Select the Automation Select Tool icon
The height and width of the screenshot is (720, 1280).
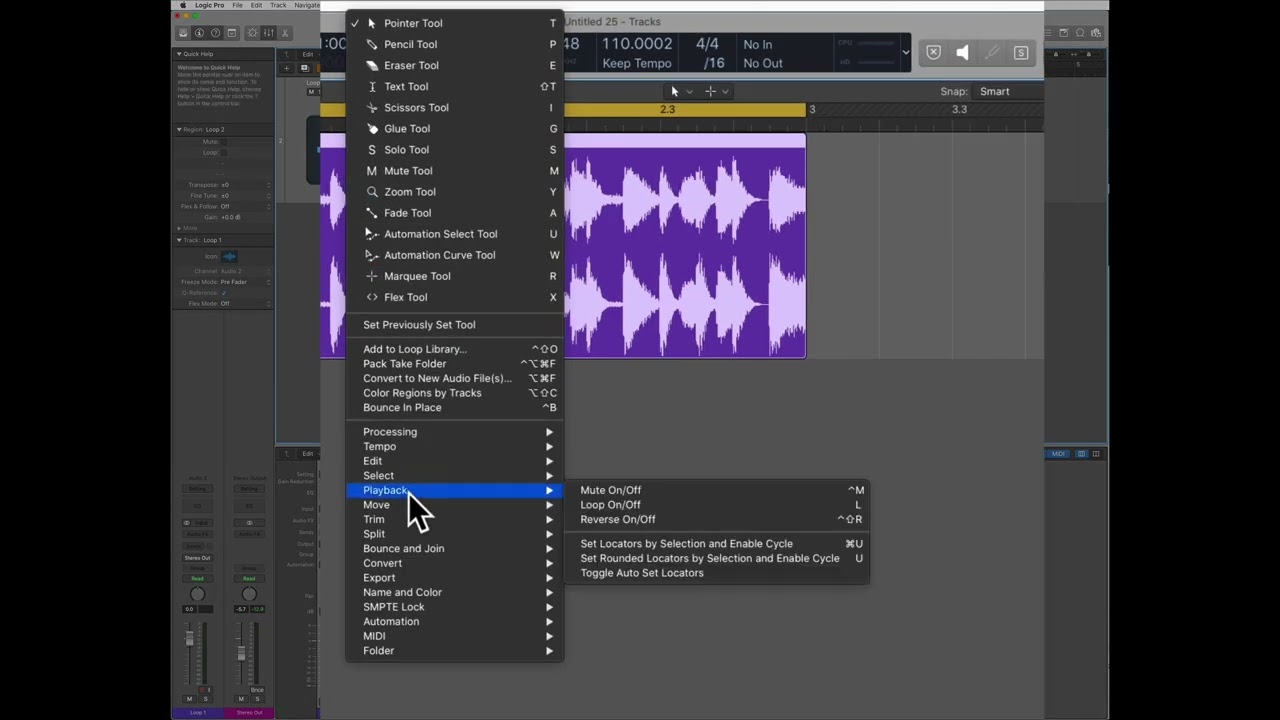point(372,234)
